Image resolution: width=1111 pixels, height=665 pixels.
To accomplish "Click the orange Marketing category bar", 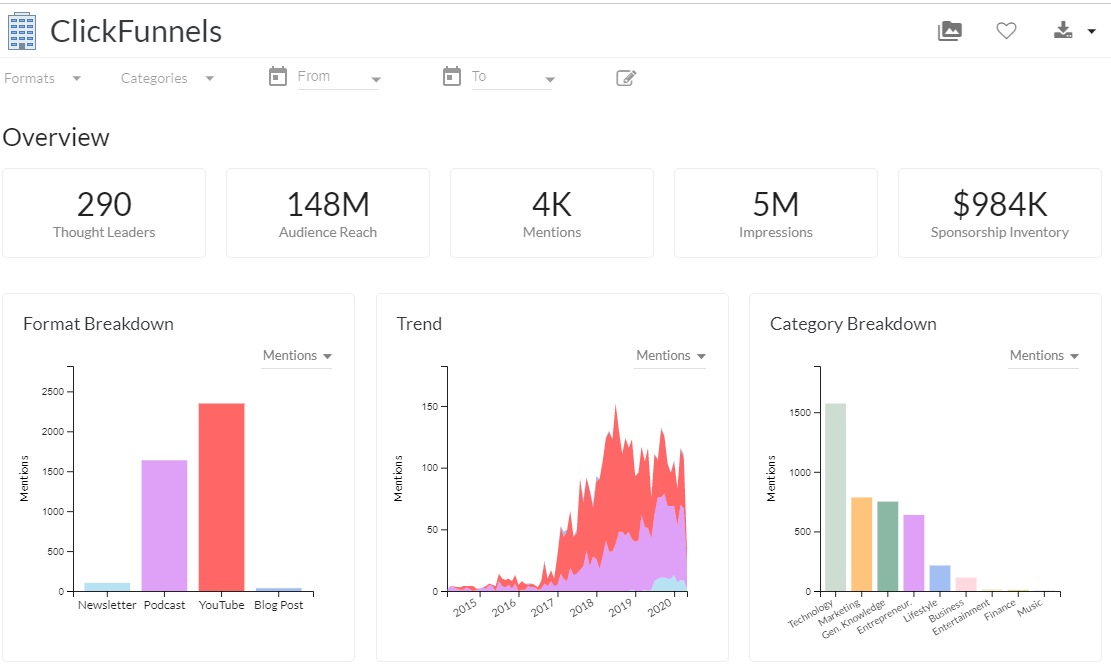I will click(862, 544).
